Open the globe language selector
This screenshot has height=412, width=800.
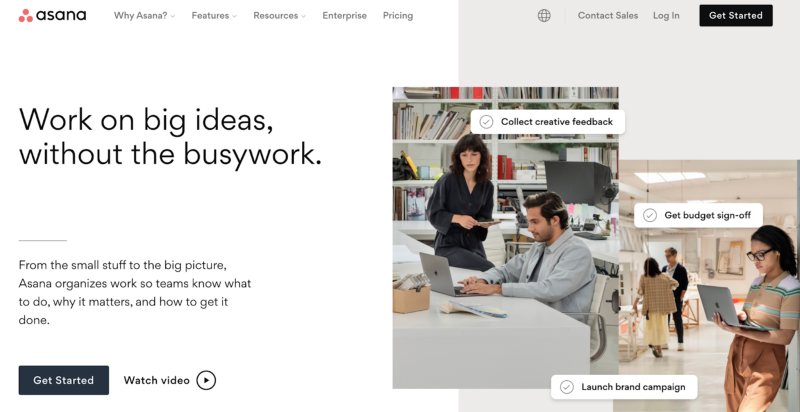[544, 15]
